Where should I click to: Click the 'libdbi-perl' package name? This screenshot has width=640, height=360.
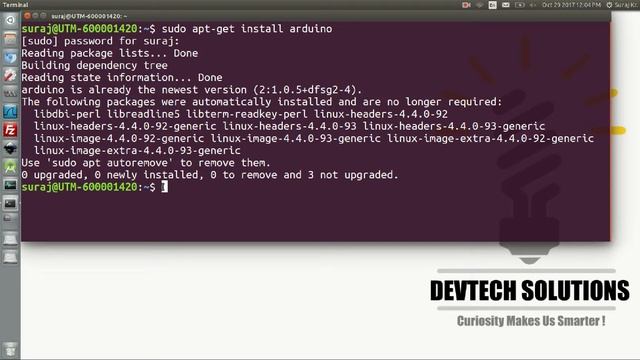click(67, 114)
